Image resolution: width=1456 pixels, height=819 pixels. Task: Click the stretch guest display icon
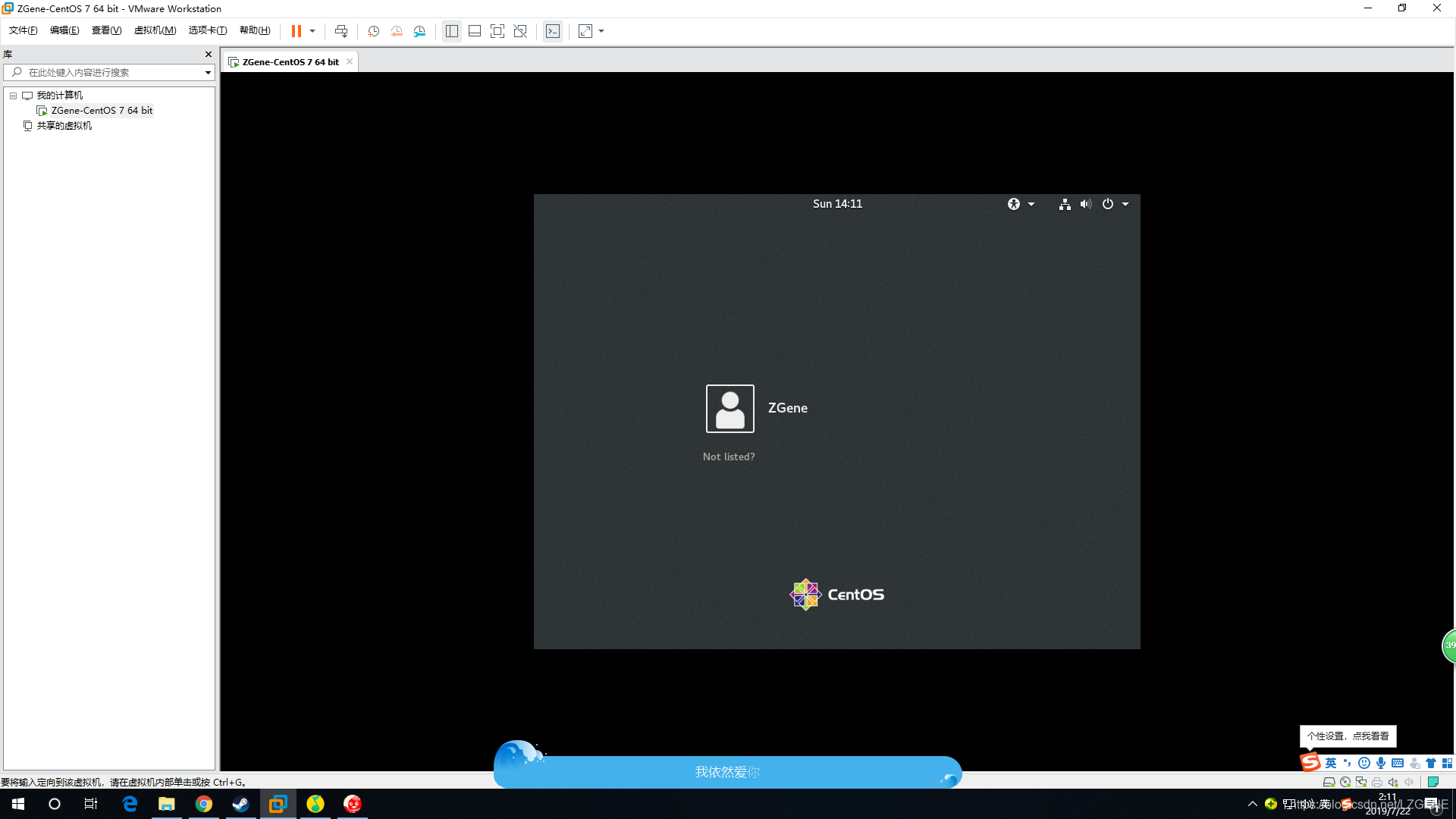coord(585,31)
